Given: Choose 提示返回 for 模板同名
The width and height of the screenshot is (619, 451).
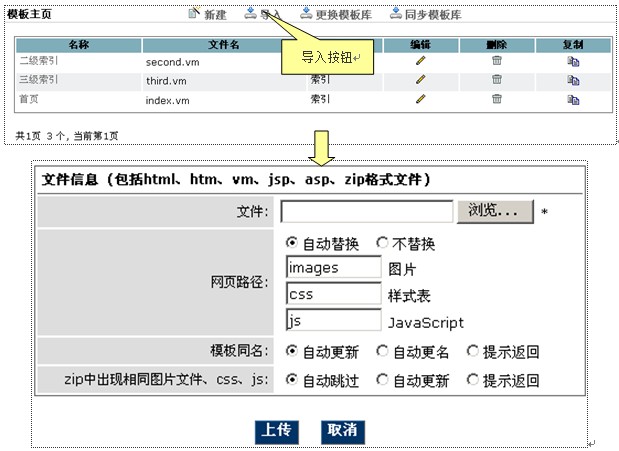Looking at the screenshot, I should point(472,351).
